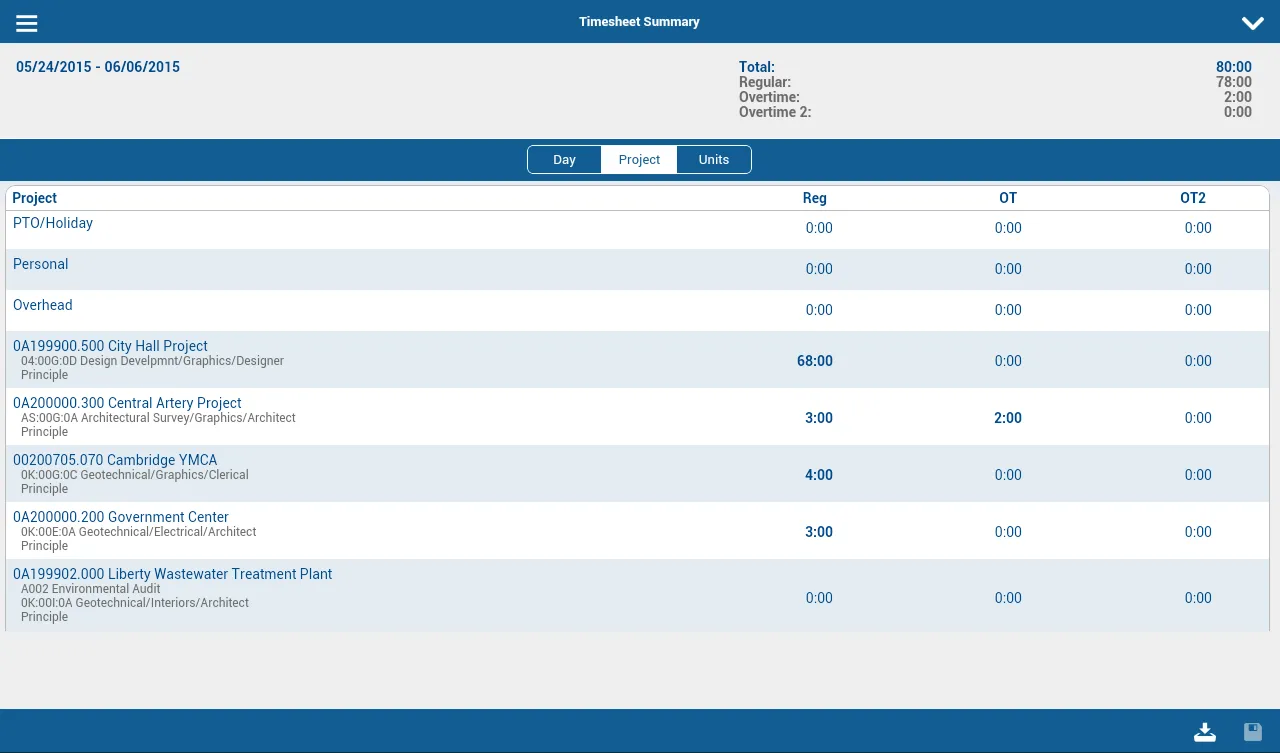Click the 2:00 overtime value for Central Artery
The image size is (1280, 753).
(1007, 418)
